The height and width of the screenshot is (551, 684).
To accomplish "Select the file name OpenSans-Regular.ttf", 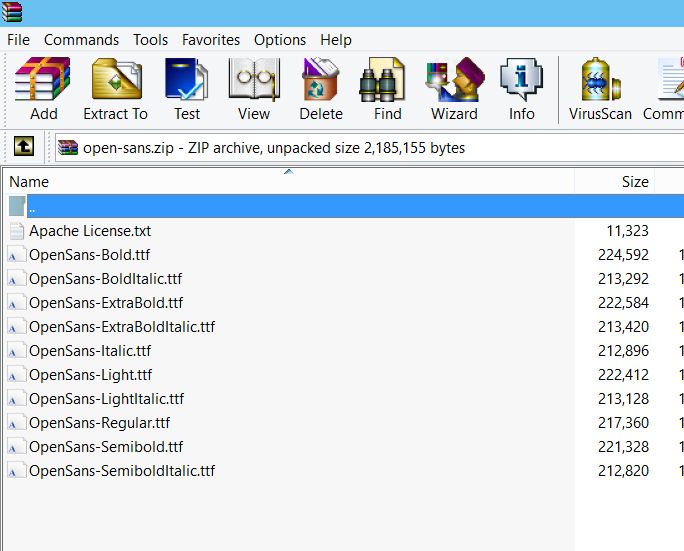I will 99,423.
